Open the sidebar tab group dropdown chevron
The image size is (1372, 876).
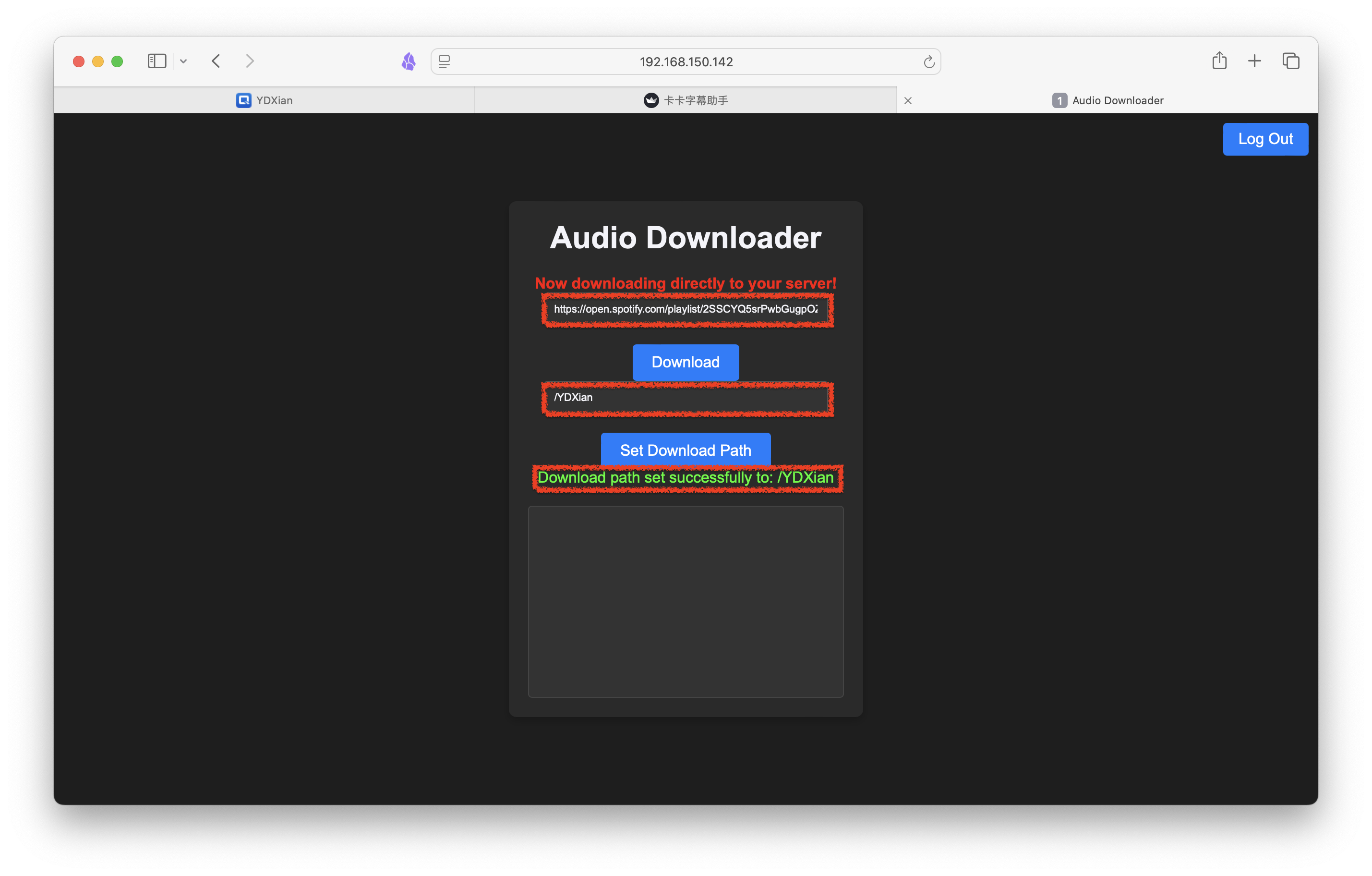pos(183,61)
